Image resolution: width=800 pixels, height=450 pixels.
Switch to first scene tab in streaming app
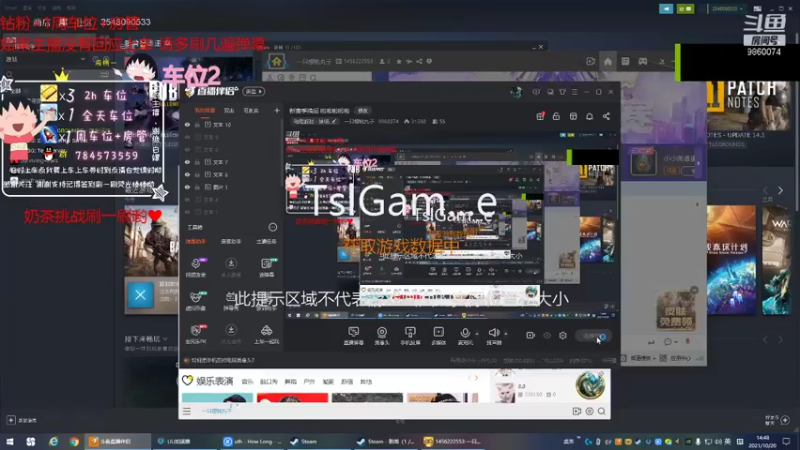tap(205, 110)
